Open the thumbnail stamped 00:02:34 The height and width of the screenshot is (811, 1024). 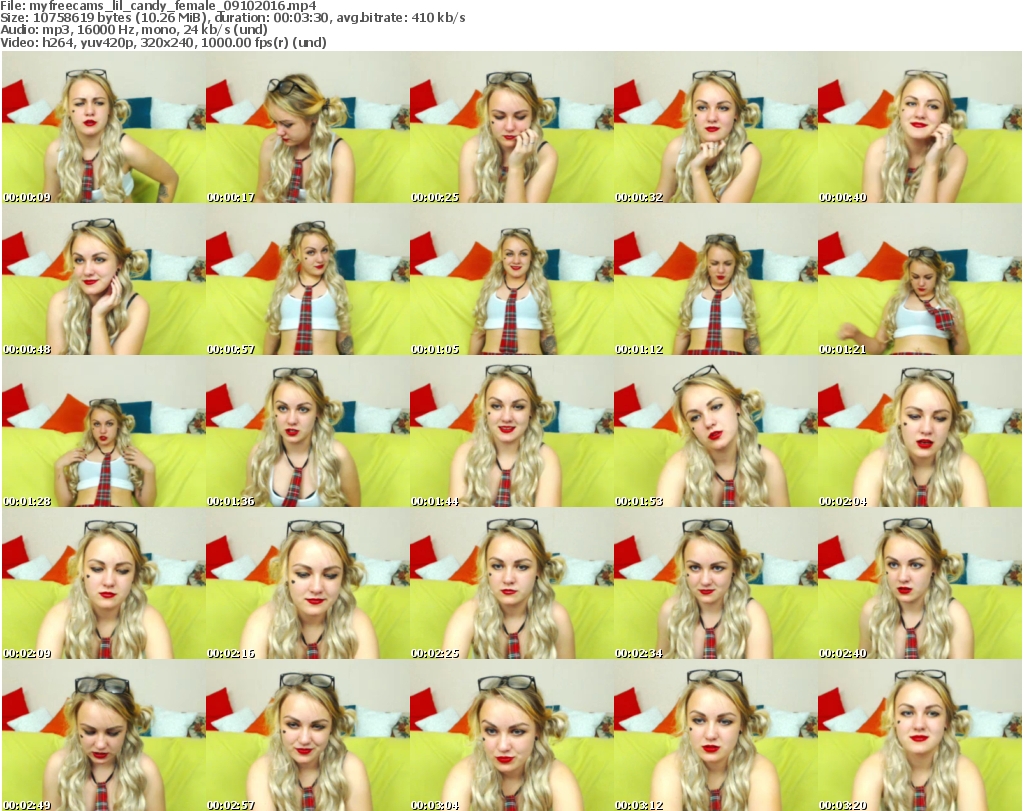715,584
